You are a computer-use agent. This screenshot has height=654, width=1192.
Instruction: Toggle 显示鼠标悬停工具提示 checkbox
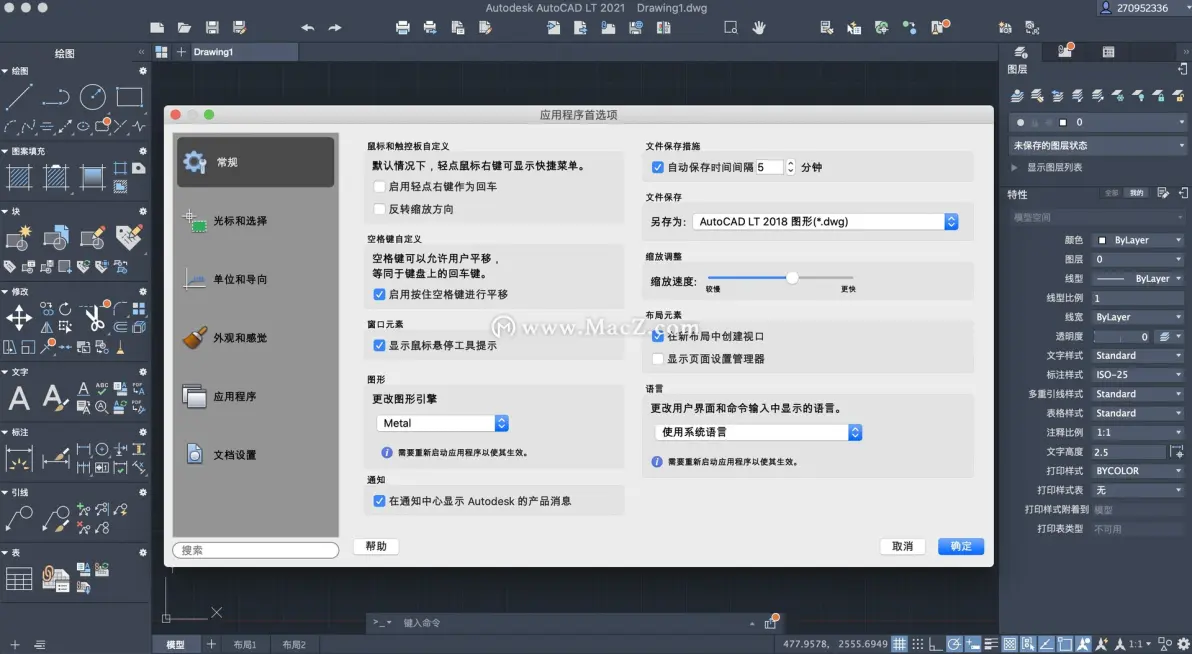(x=379, y=345)
